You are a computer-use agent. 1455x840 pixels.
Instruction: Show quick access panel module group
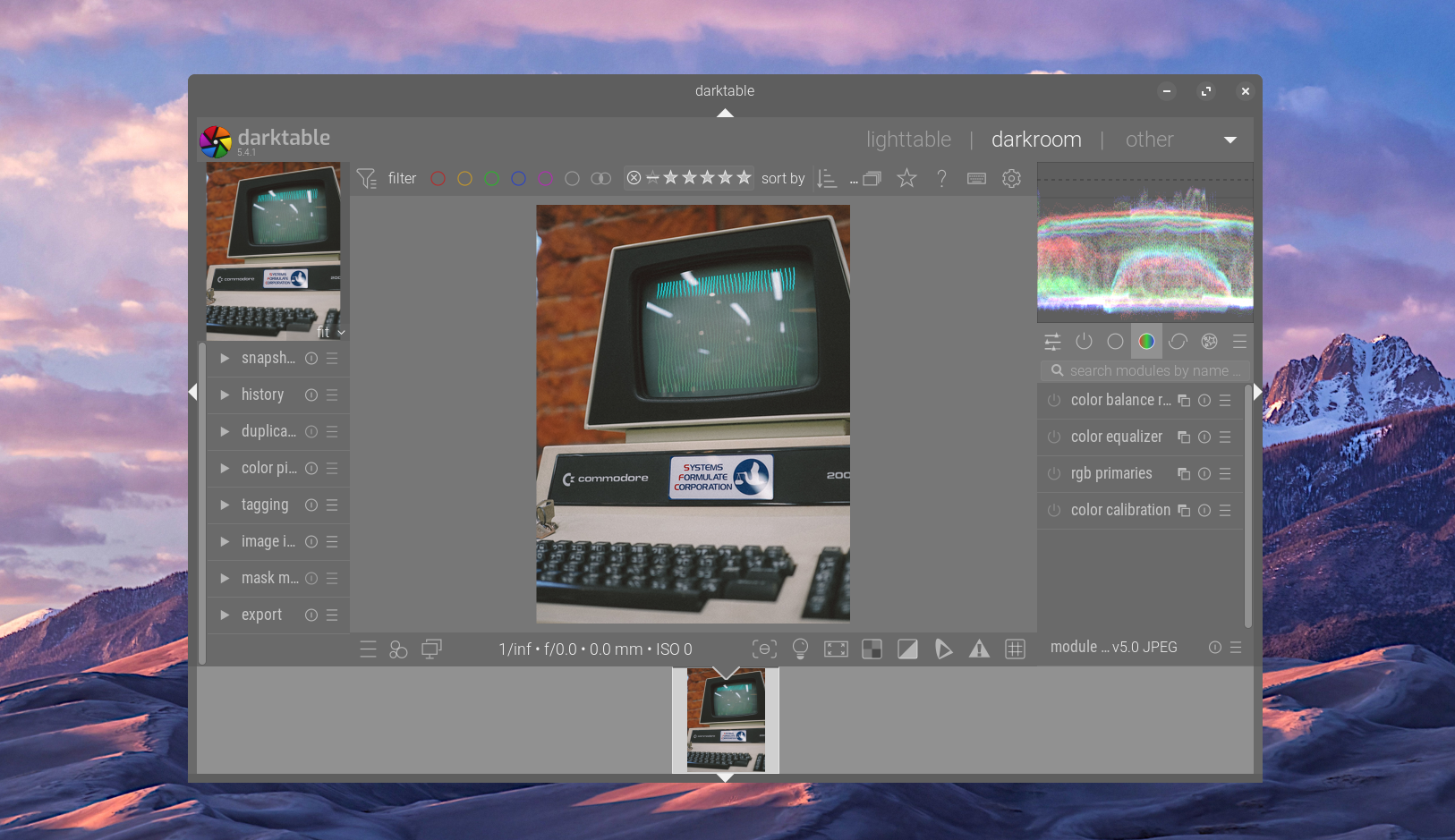click(1052, 342)
